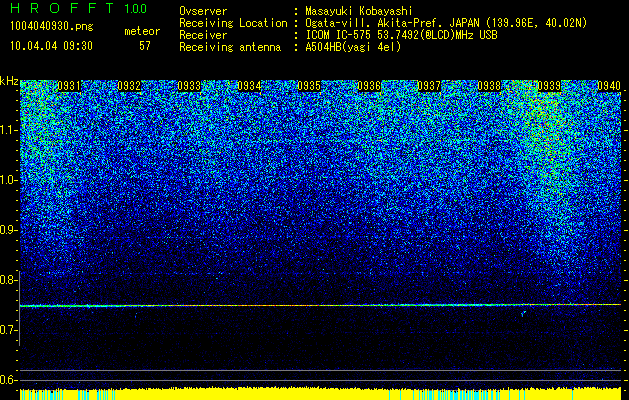The height and width of the screenshot is (400, 629).
Task: Click the 0936 time marker
Action: tap(369, 86)
